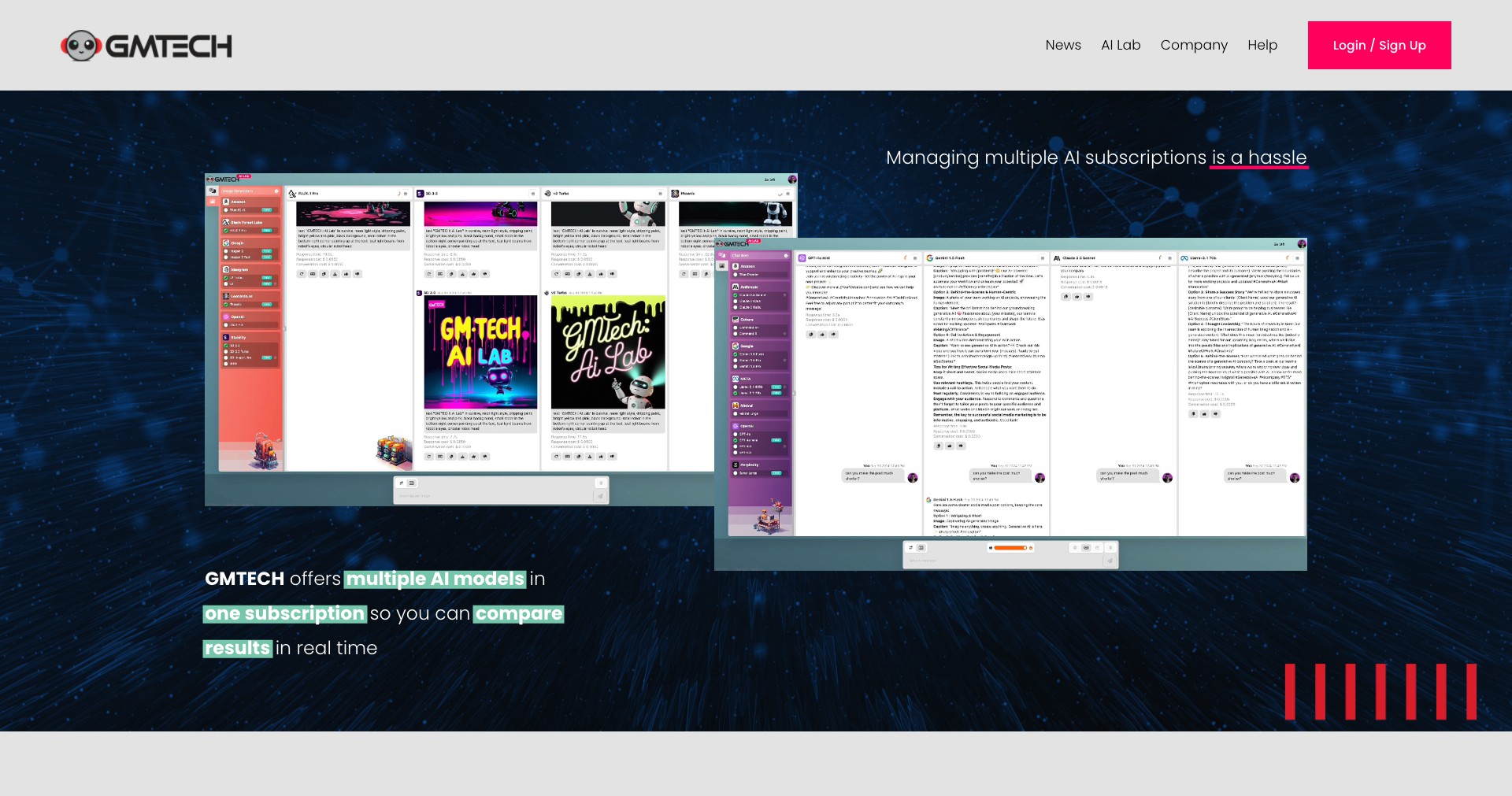Click the GMTECH panda logo
The image size is (1512, 796).
(x=146, y=46)
